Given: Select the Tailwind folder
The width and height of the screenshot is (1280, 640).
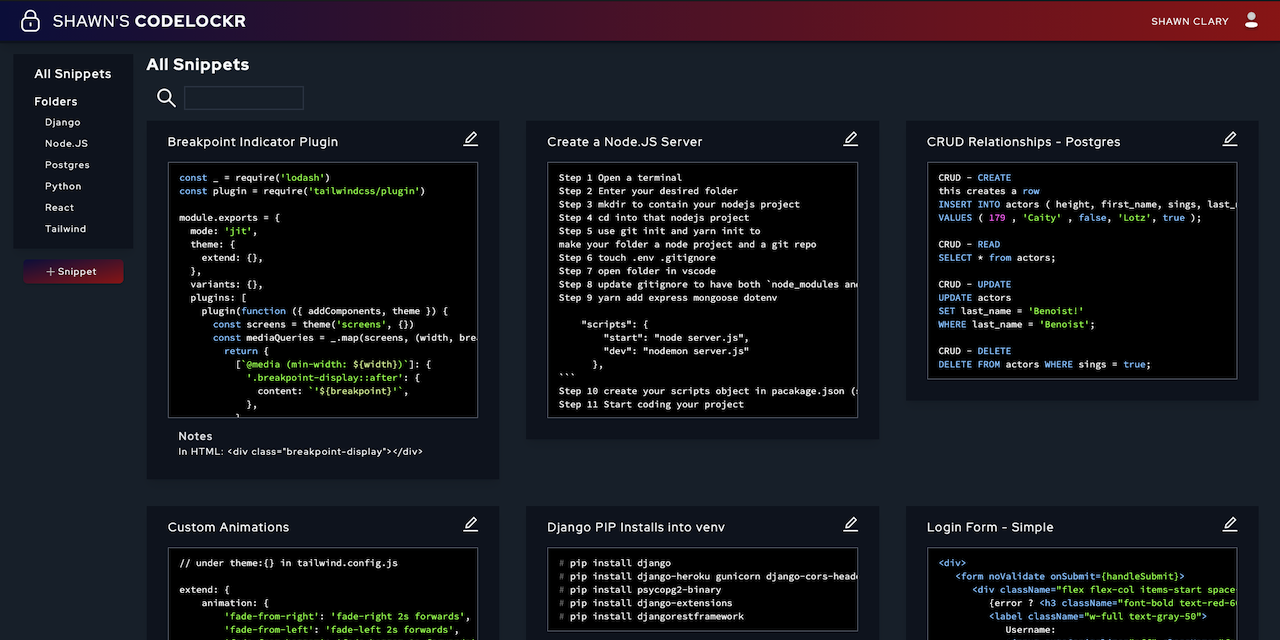Looking at the screenshot, I should pyautogui.click(x=65, y=229).
